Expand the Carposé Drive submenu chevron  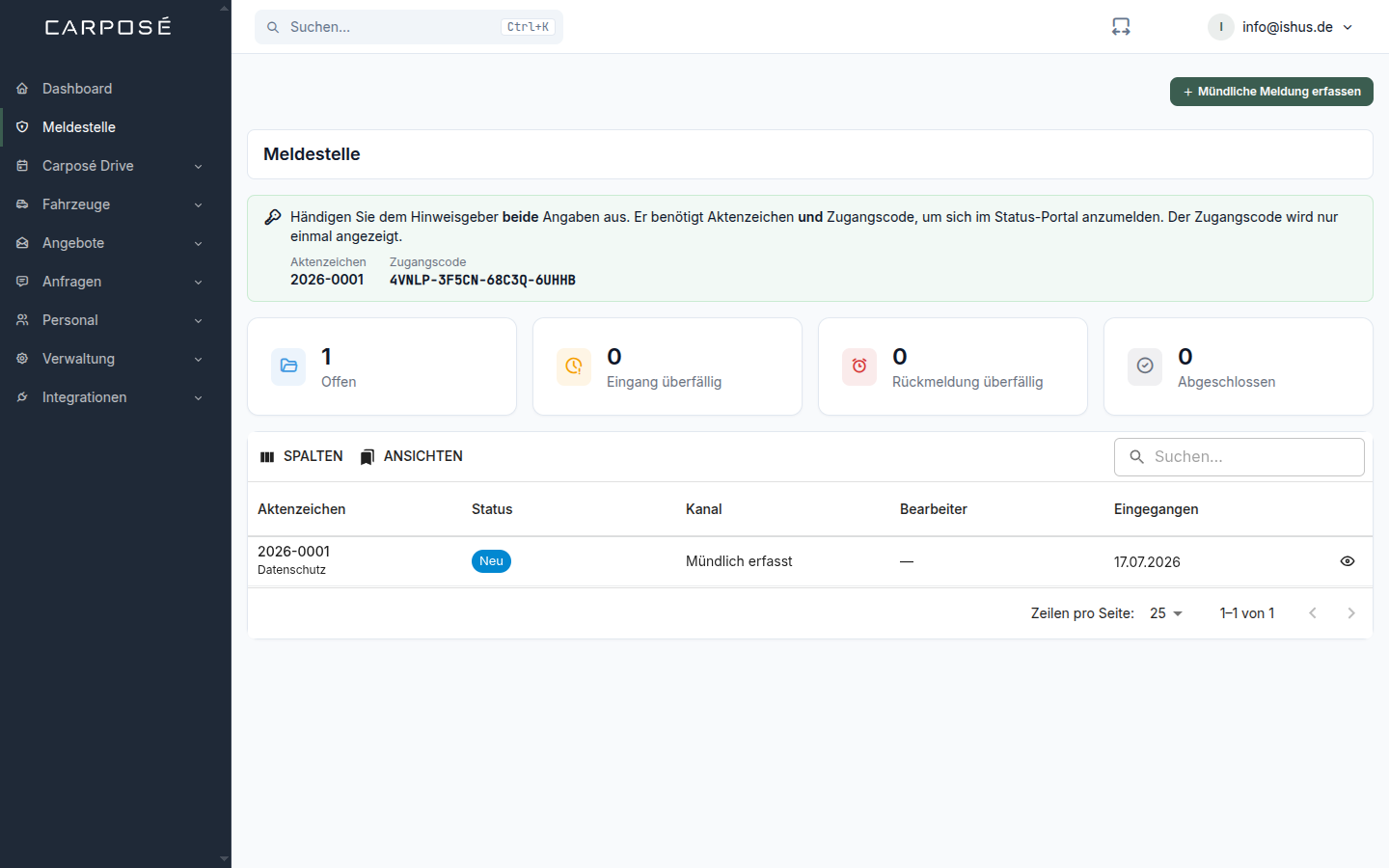click(x=198, y=166)
